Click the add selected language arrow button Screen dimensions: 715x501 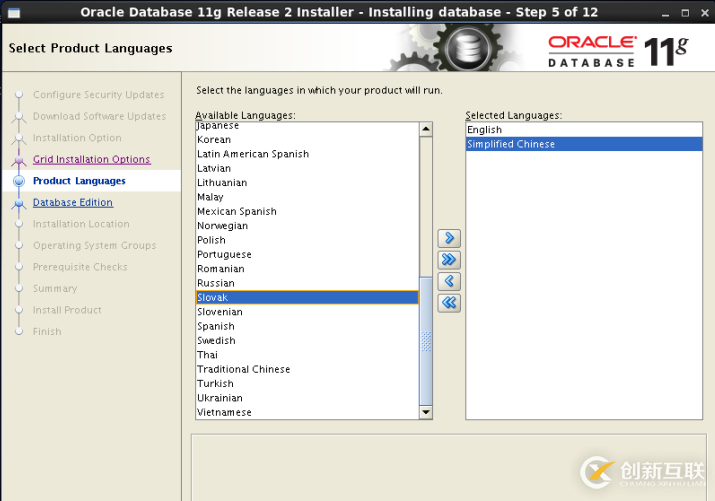(x=449, y=238)
